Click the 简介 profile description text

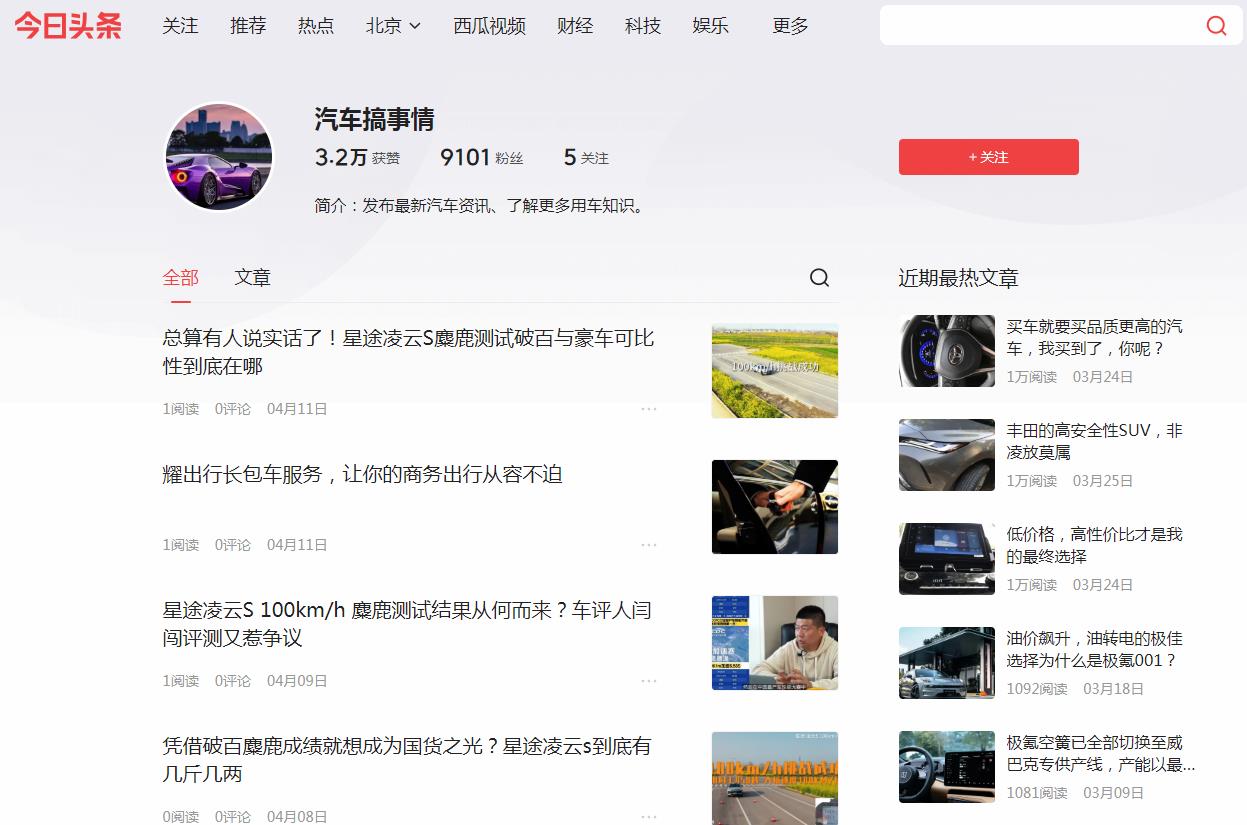coord(481,206)
